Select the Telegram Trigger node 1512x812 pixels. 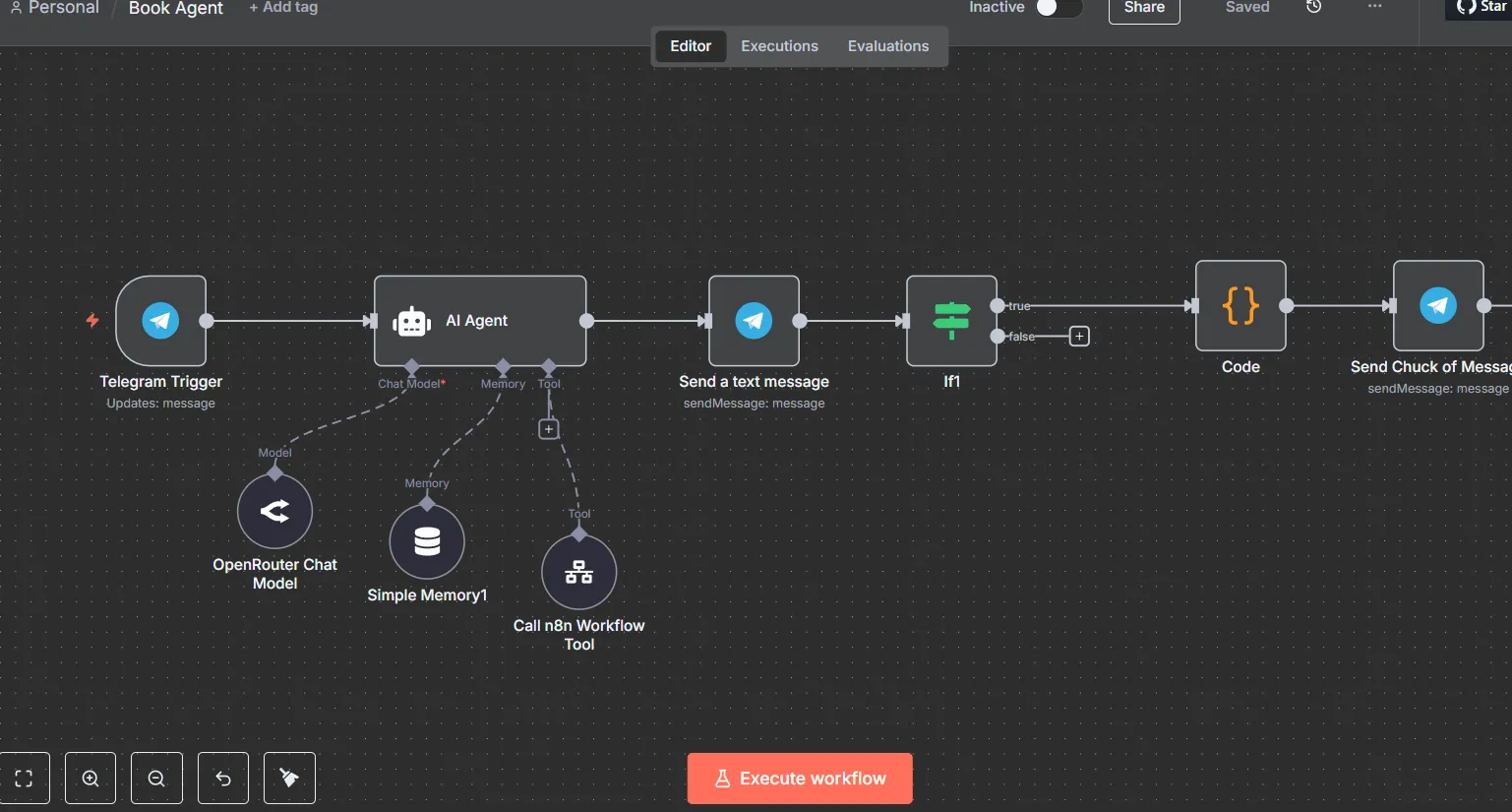(160, 321)
